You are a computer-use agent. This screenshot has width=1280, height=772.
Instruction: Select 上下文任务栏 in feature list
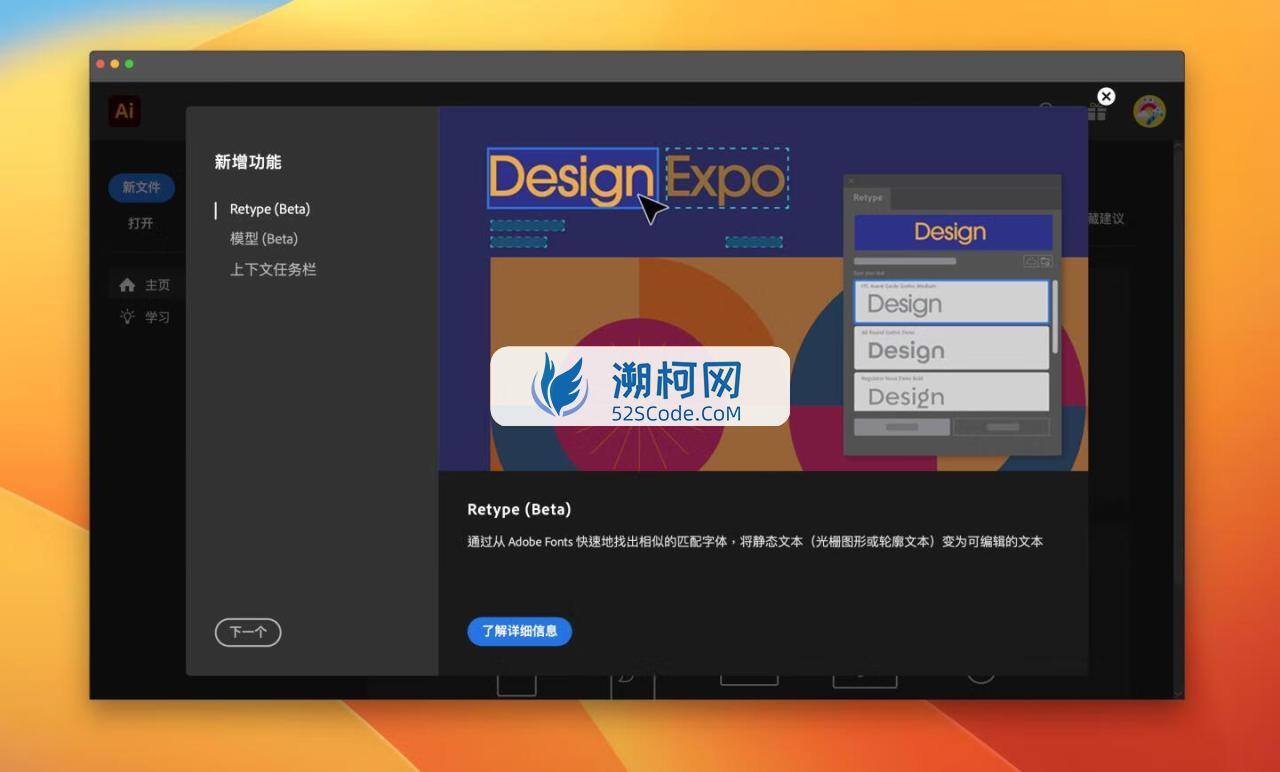point(273,269)
